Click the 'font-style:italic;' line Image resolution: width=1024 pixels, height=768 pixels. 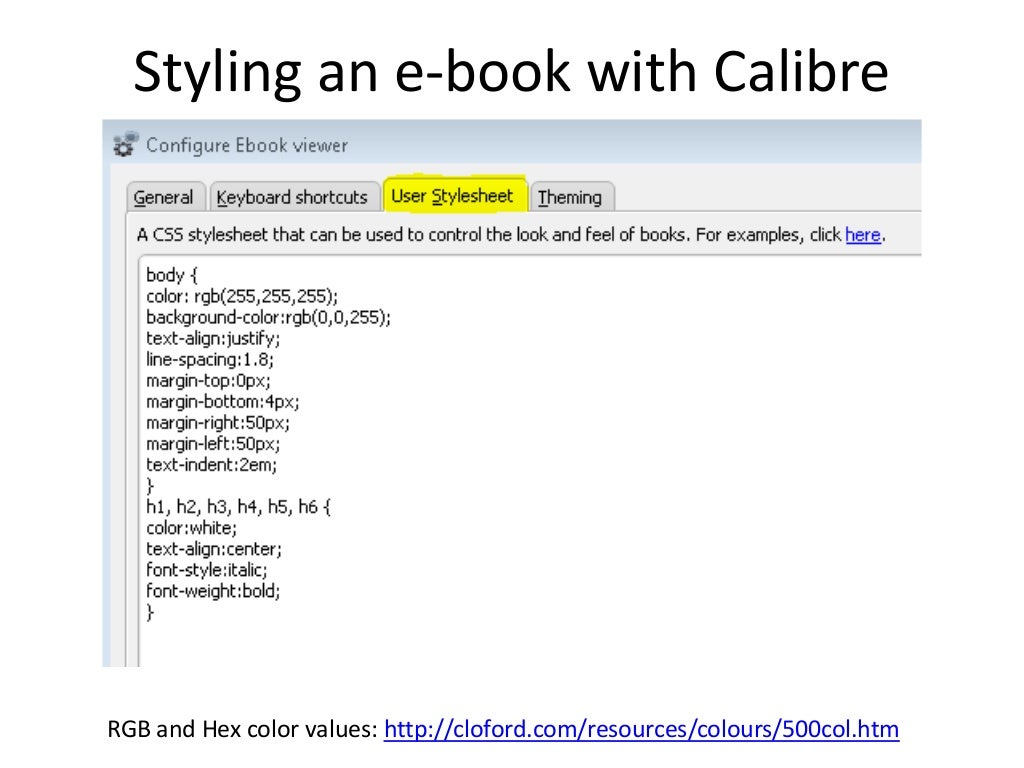(x=207, y=569)
